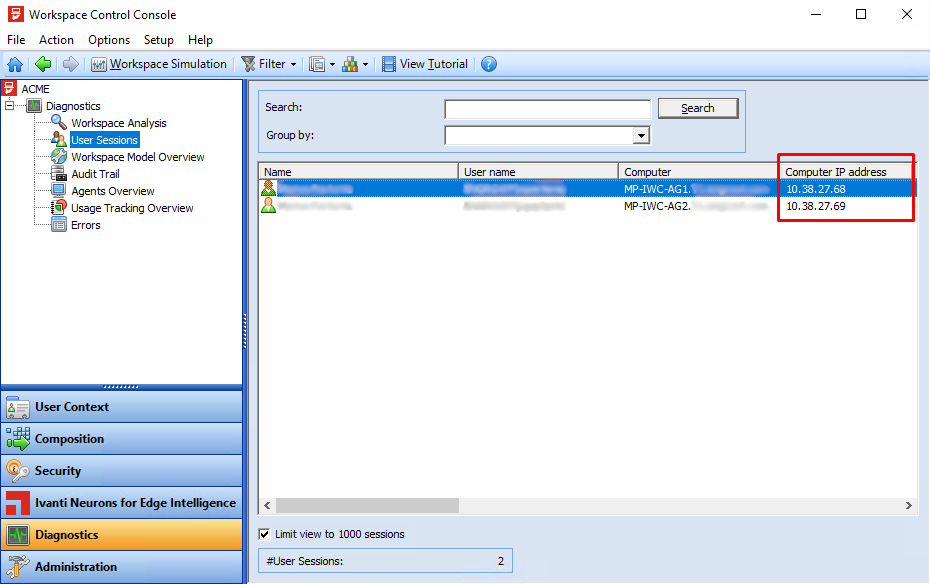
Task: Open the Action menu
Action: coord(56,40)
